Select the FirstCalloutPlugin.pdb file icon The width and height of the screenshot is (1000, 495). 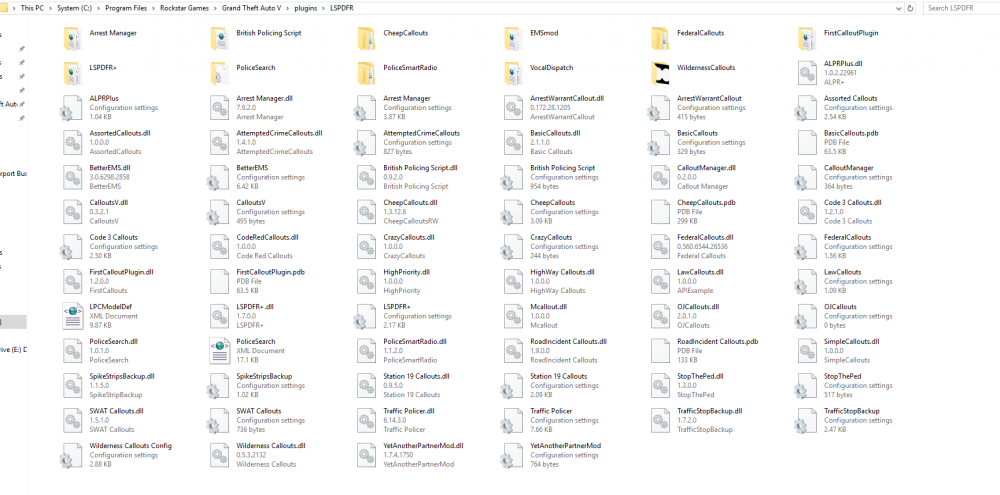(220, 282)
